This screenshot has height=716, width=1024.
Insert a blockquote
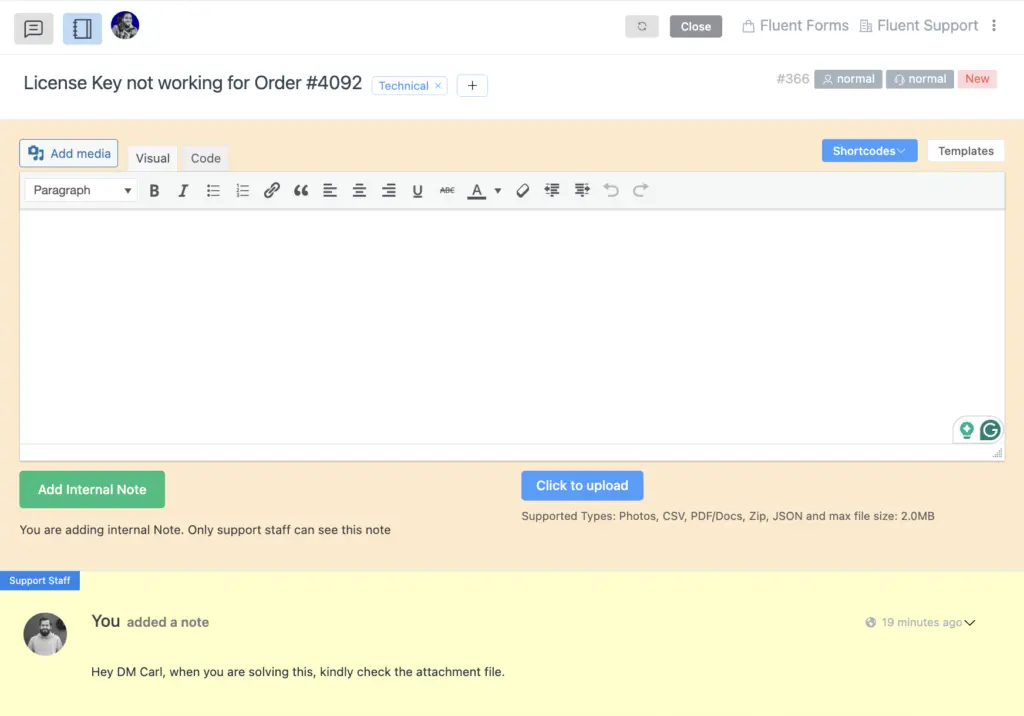[301, 190]
